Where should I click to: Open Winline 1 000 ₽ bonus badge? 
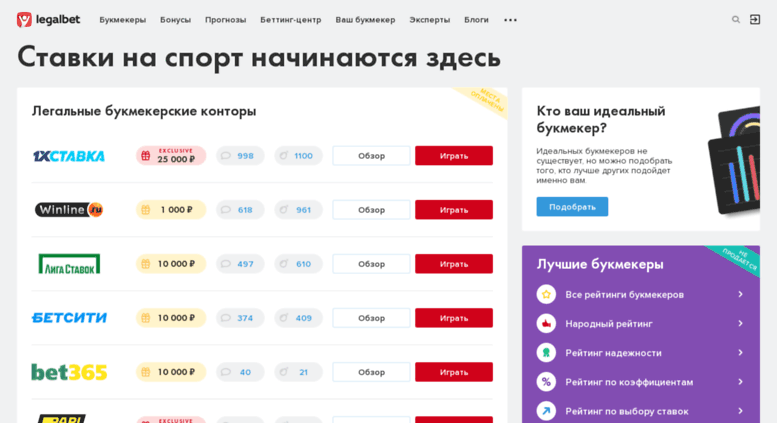point(171,210)
